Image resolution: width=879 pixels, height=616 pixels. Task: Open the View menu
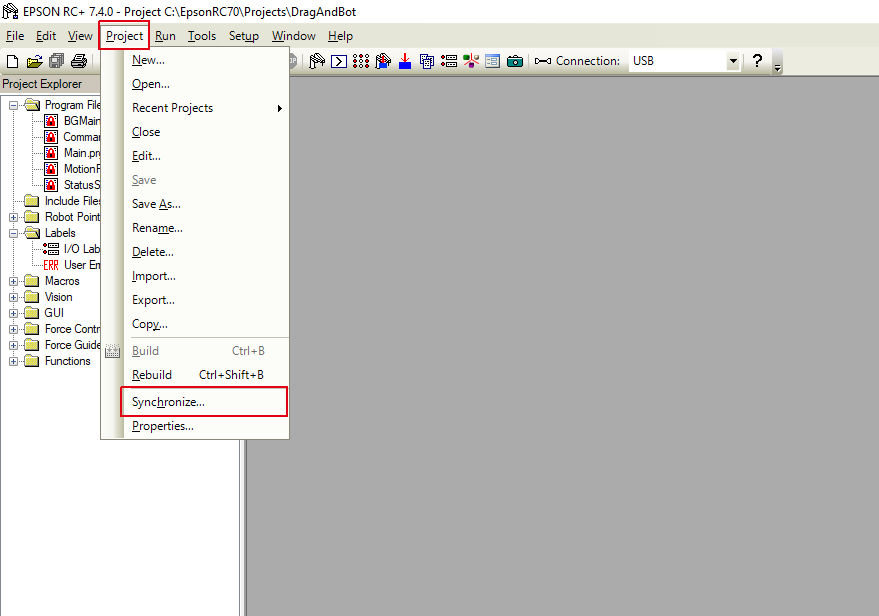pyautogui.click(x=80, y=36)
